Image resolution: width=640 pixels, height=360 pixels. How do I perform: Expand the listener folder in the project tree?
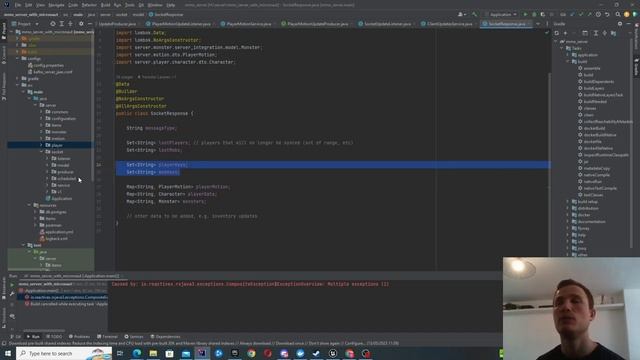pyautogui.click(x=47, y=158)
